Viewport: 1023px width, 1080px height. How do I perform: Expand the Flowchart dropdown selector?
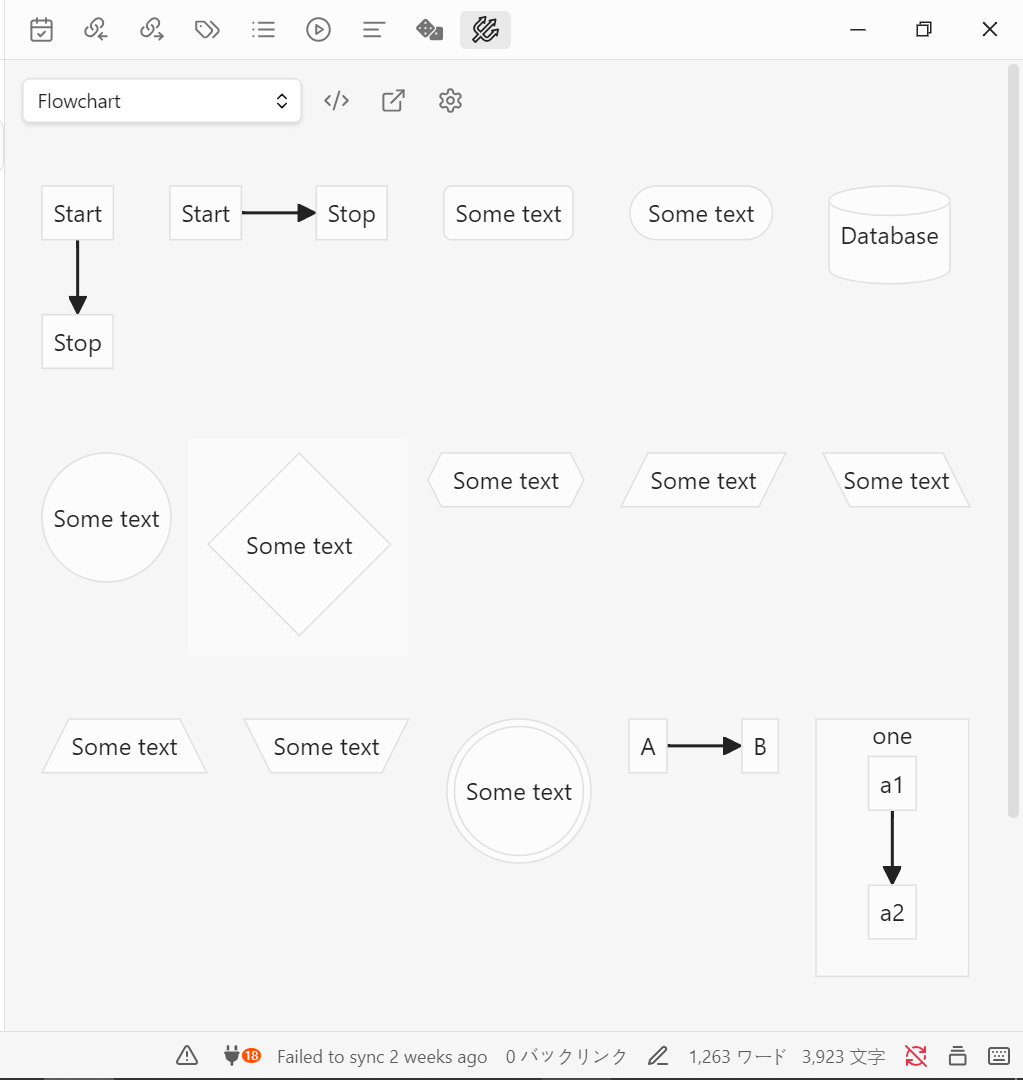click(x=162, y=101)
